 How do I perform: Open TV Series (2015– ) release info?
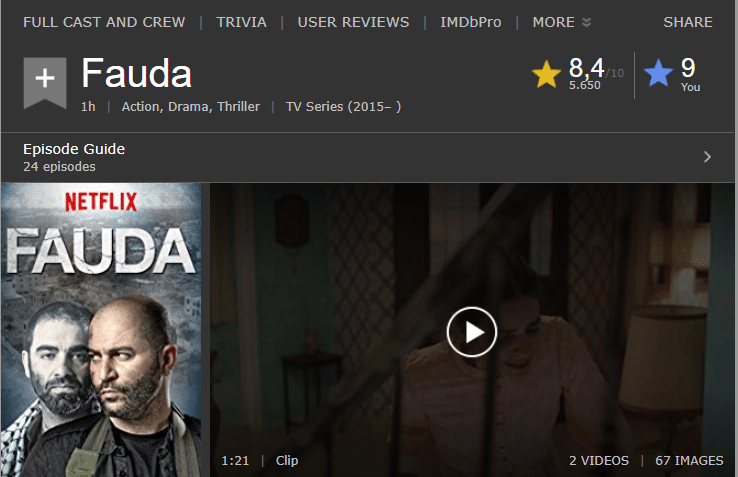344,107
